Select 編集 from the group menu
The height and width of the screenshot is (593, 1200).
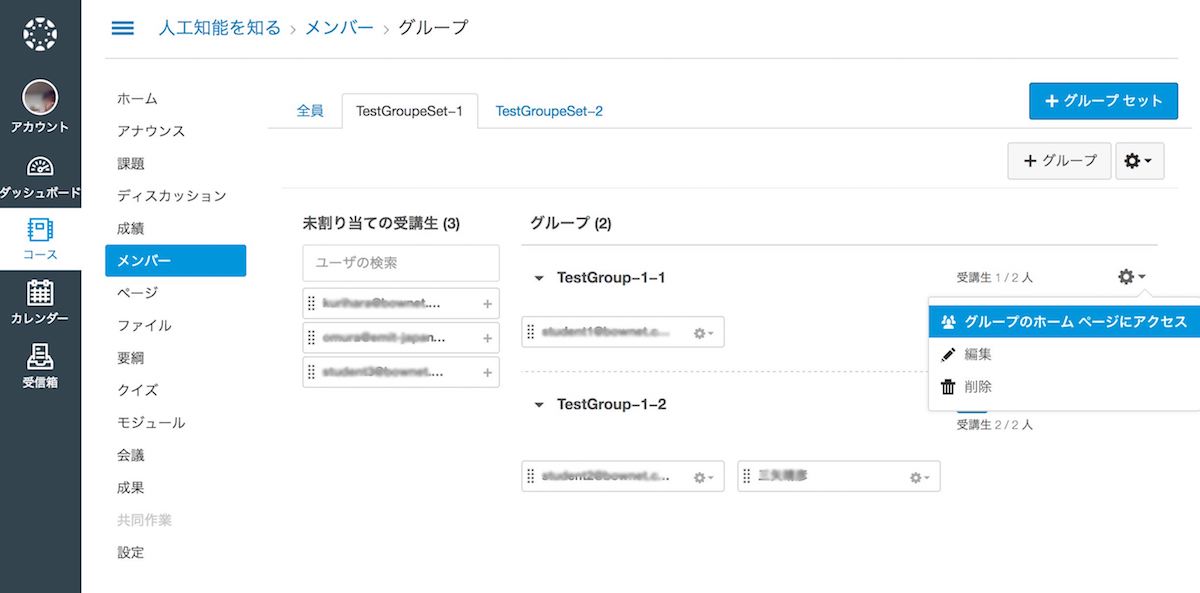point(977,354)
